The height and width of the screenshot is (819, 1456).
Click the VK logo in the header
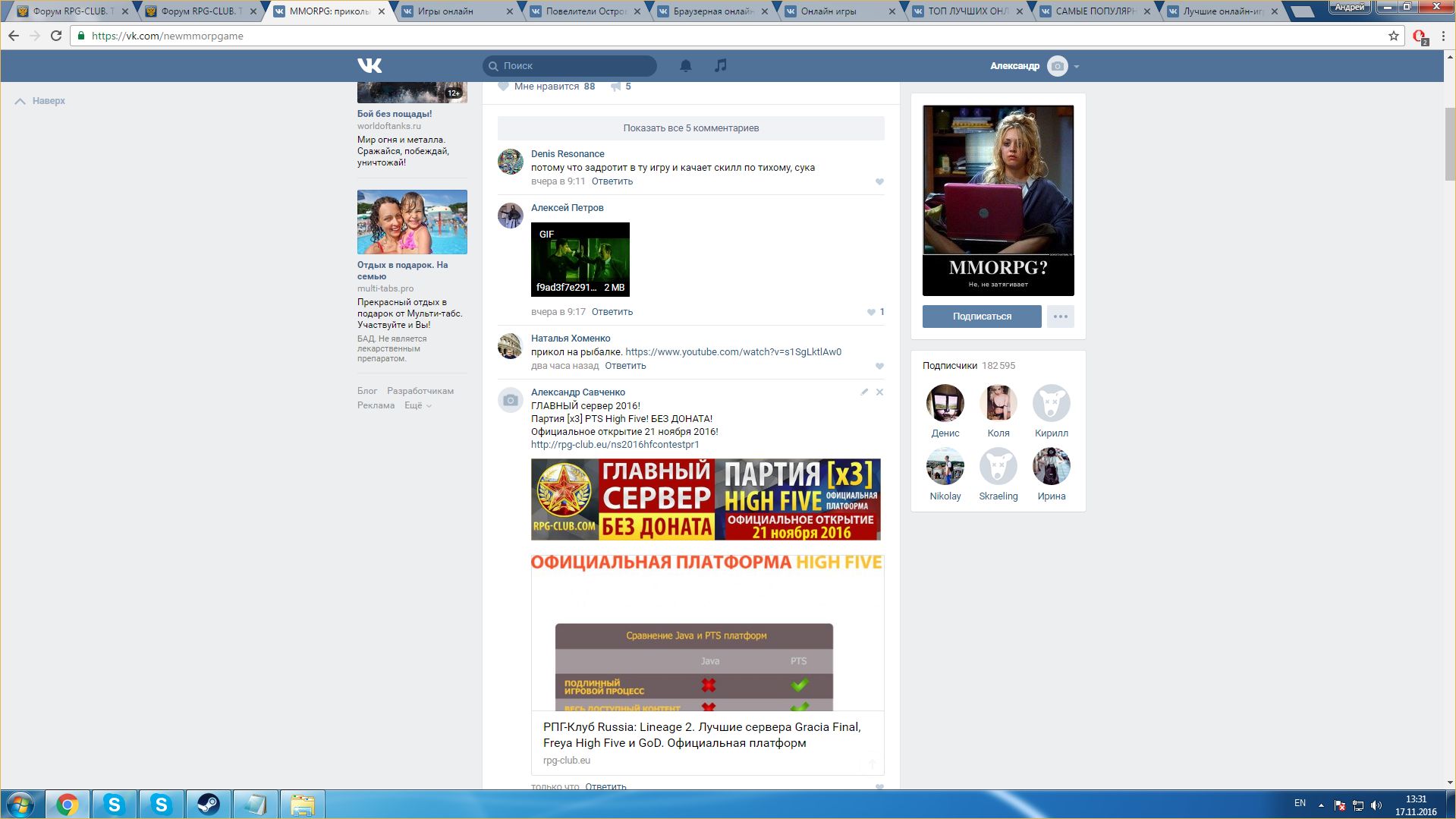click(x=370, y=66)
